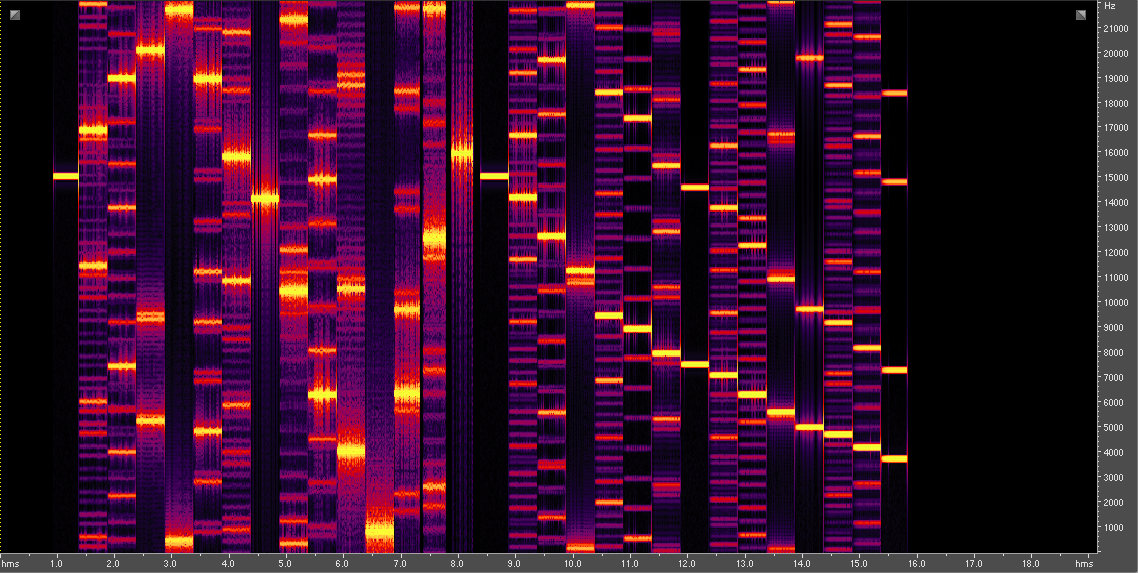Click the 7000 label on the frequency ruler

coord(1114,378)
